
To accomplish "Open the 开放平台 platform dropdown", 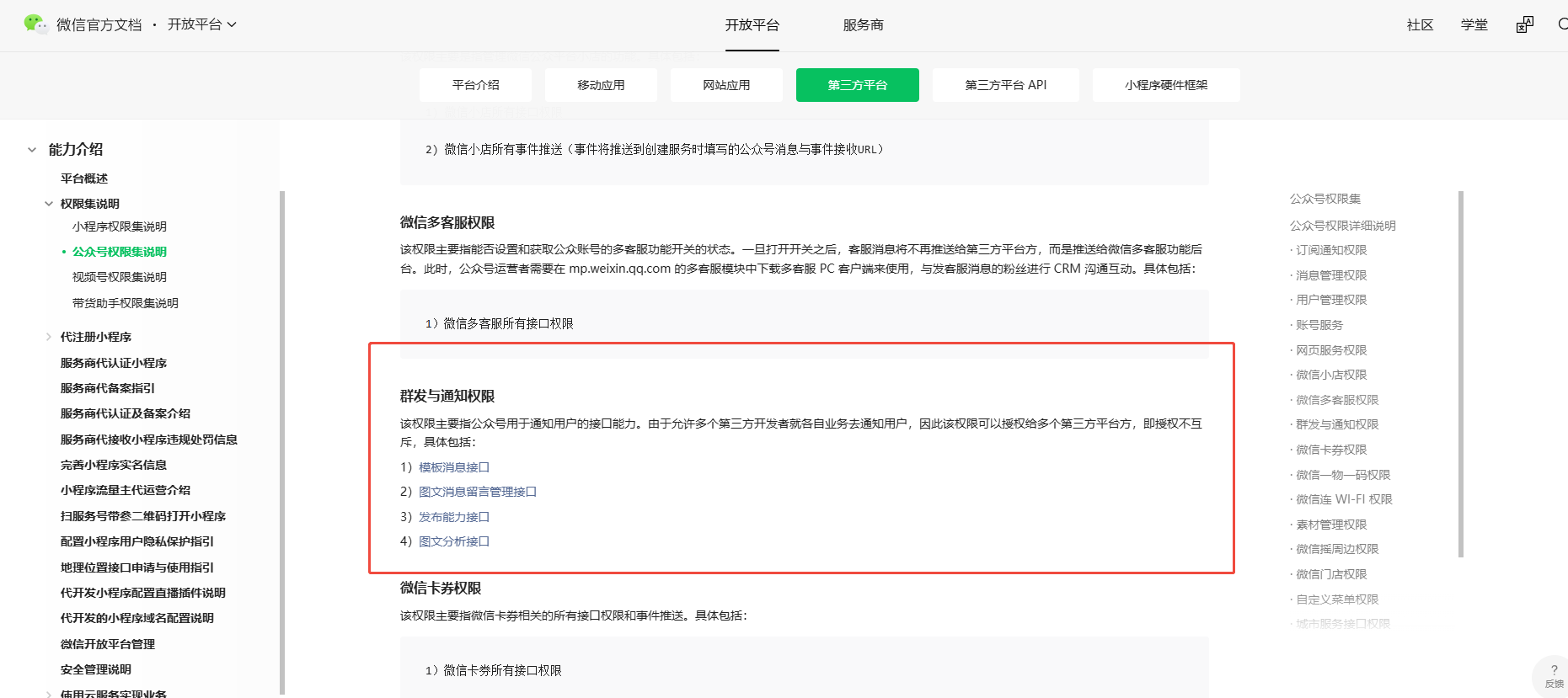I will pos(202,25).
